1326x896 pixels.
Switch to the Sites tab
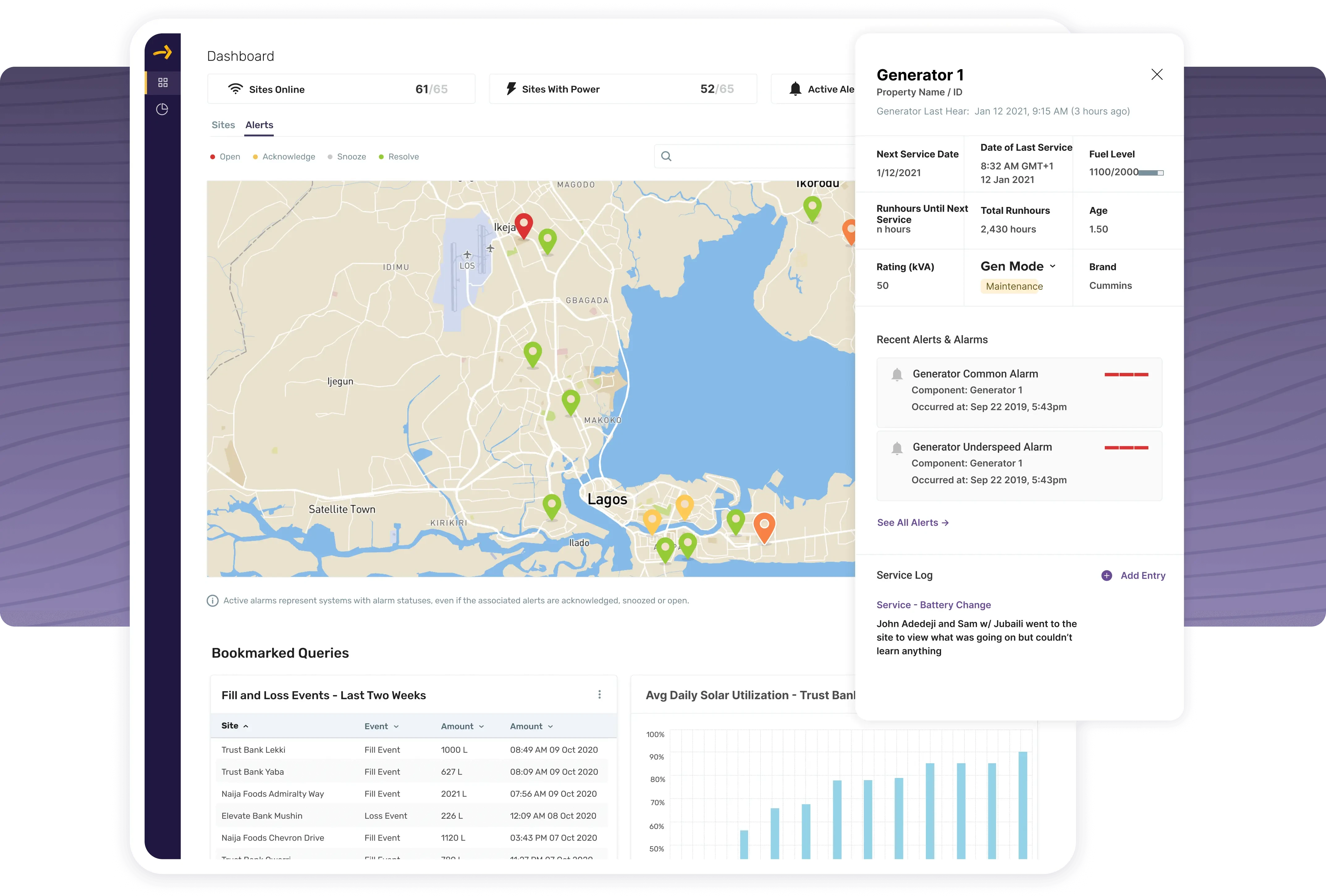click(223, 125)
